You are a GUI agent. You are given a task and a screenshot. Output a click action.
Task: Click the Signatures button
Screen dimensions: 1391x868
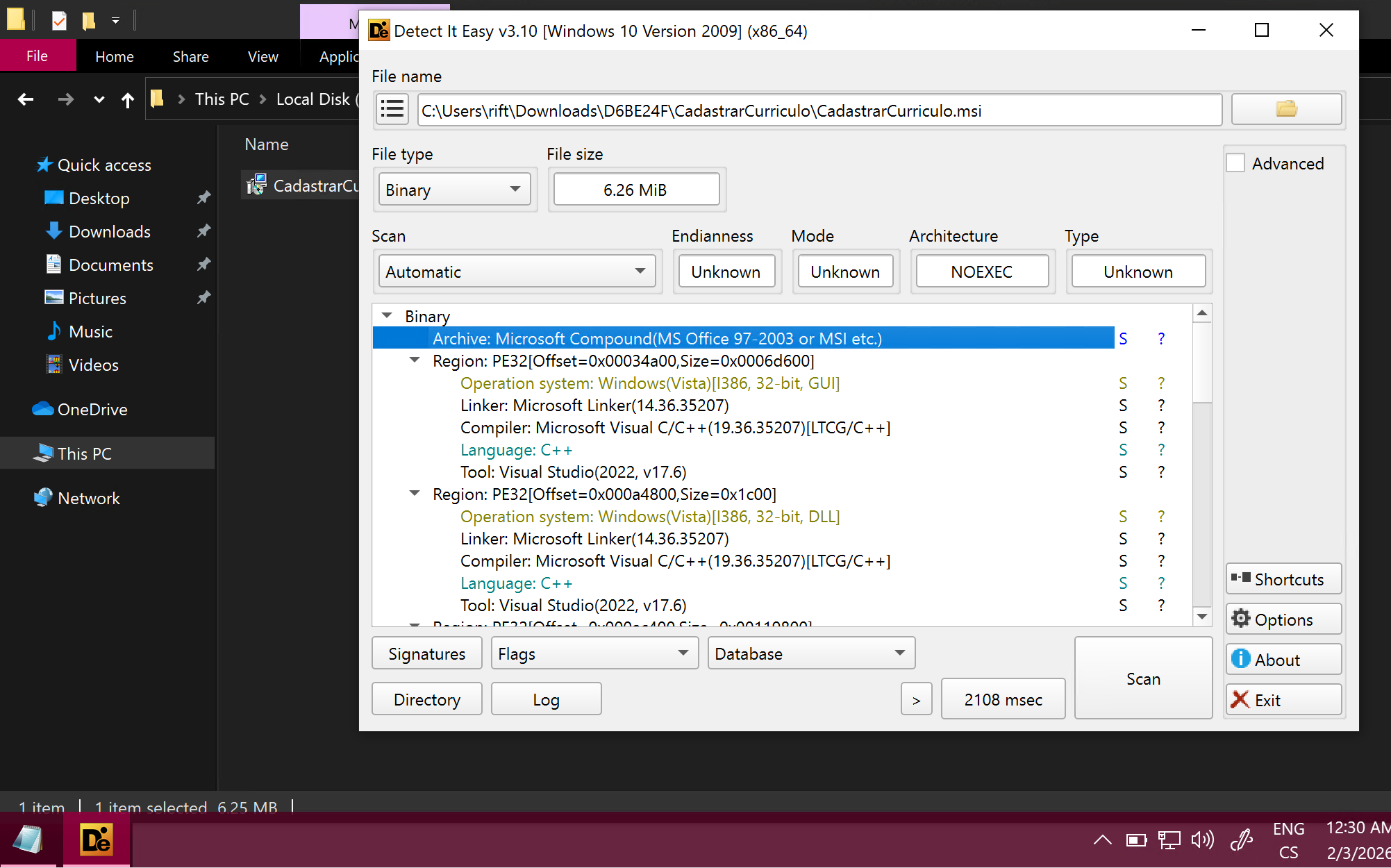coord(427,653)
